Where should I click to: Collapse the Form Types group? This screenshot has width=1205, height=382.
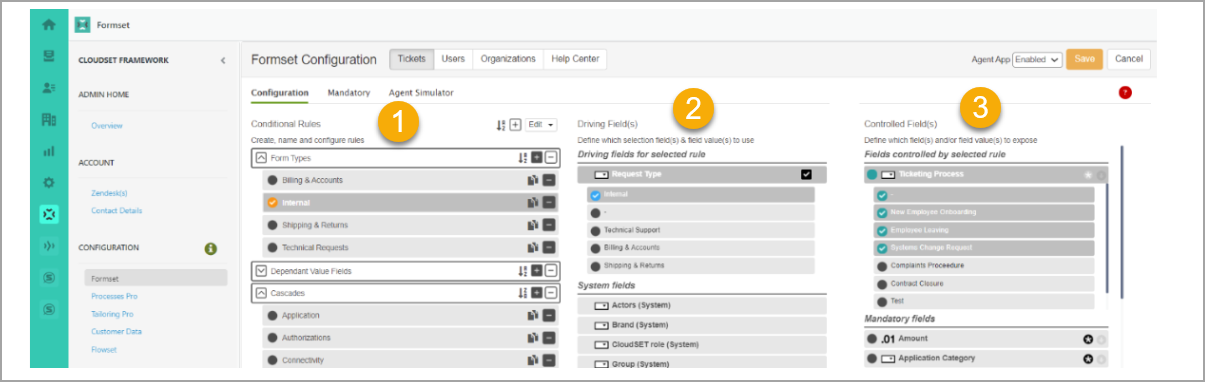(262, 158)
